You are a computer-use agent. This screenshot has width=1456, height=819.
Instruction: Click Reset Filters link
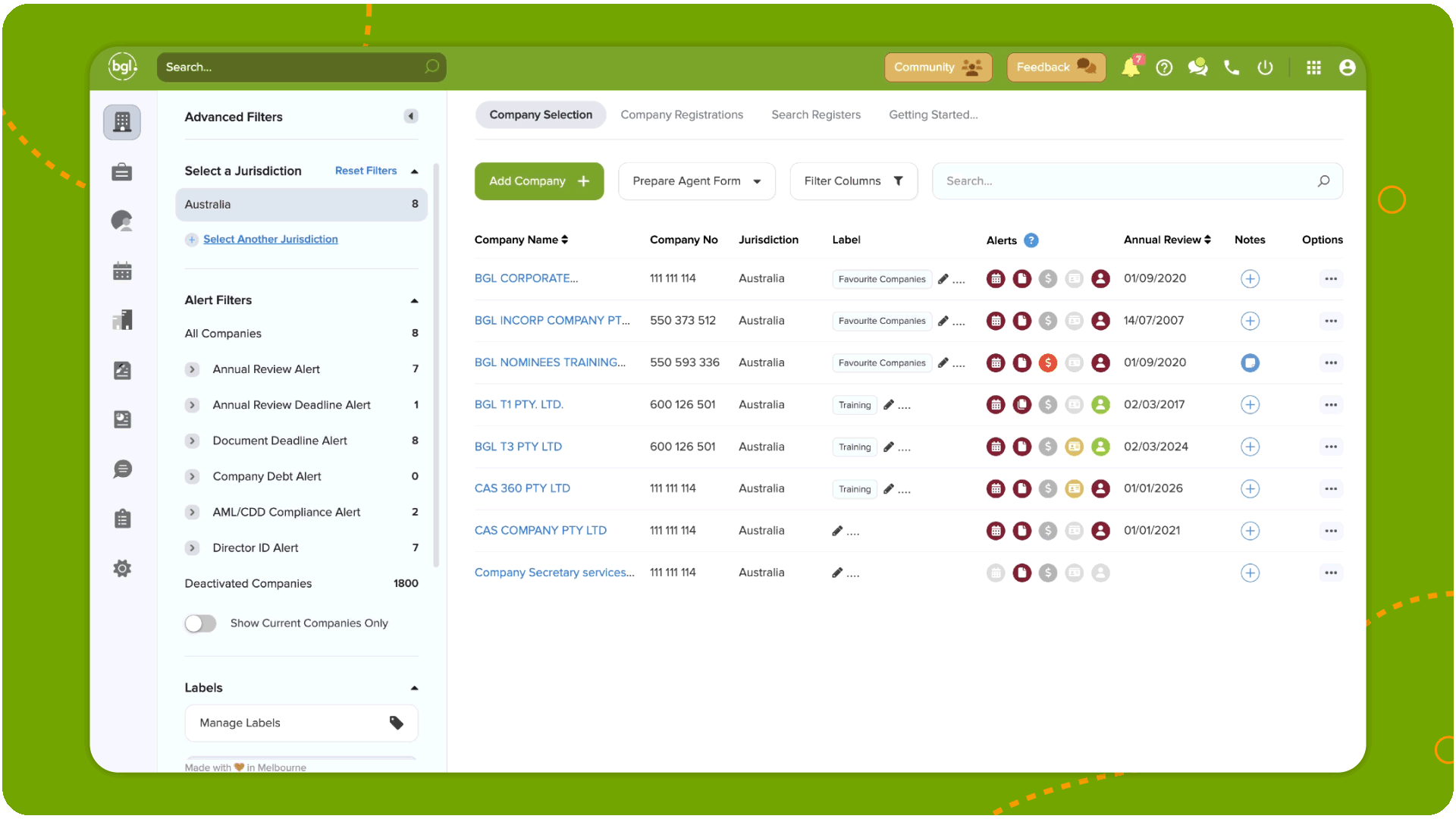tap(366, 171)
